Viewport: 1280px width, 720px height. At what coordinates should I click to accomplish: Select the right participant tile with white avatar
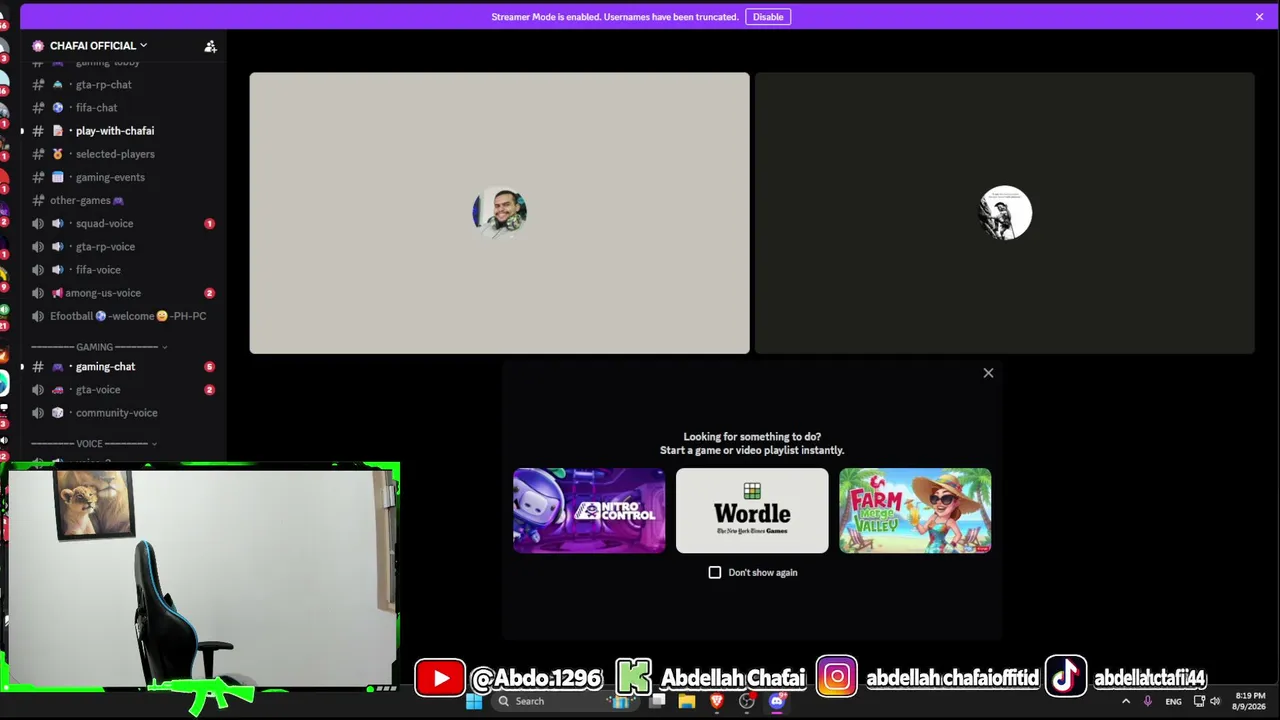1005,213
